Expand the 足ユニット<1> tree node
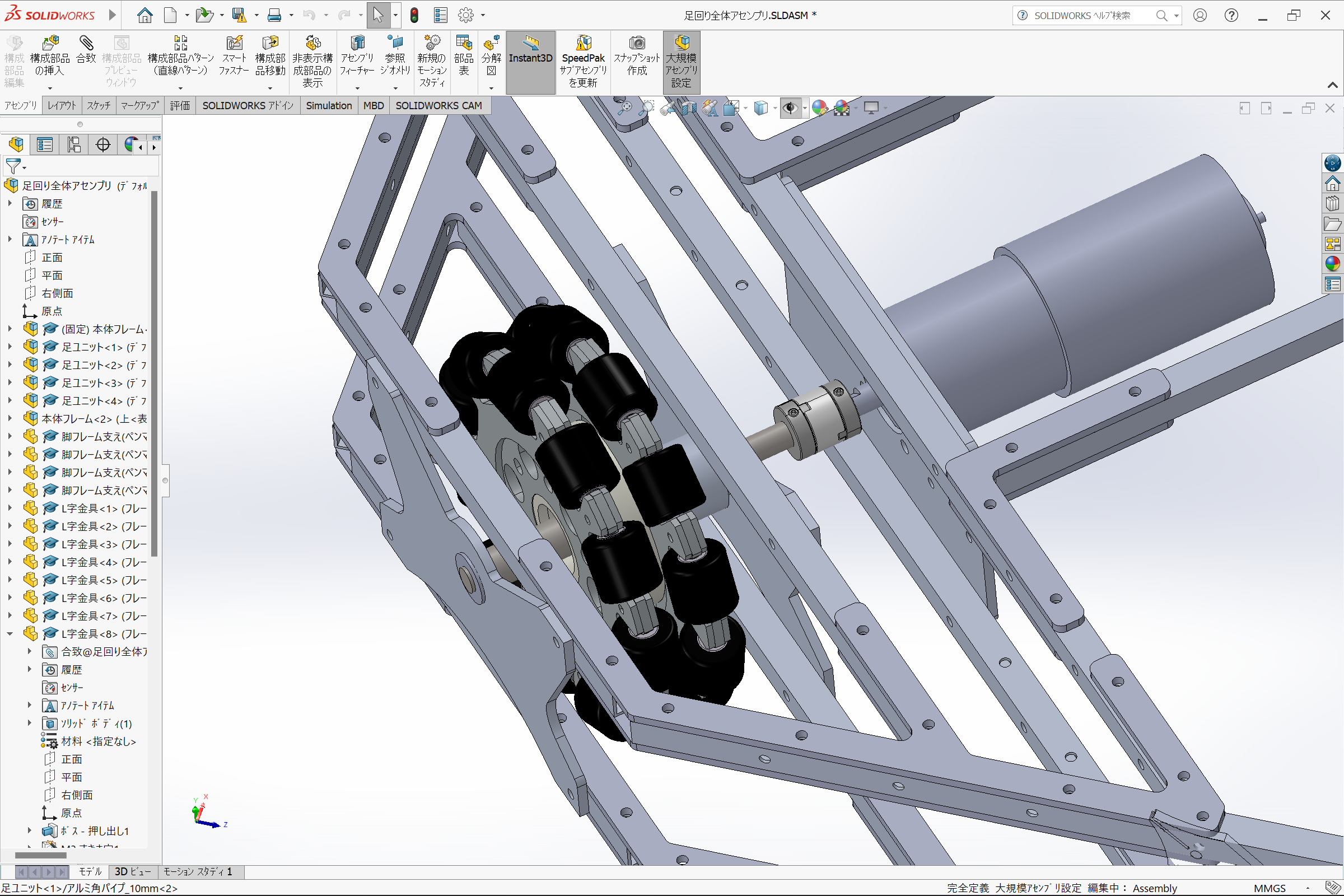The height and width of the screenshot is (896, 1344). (10, 346)
